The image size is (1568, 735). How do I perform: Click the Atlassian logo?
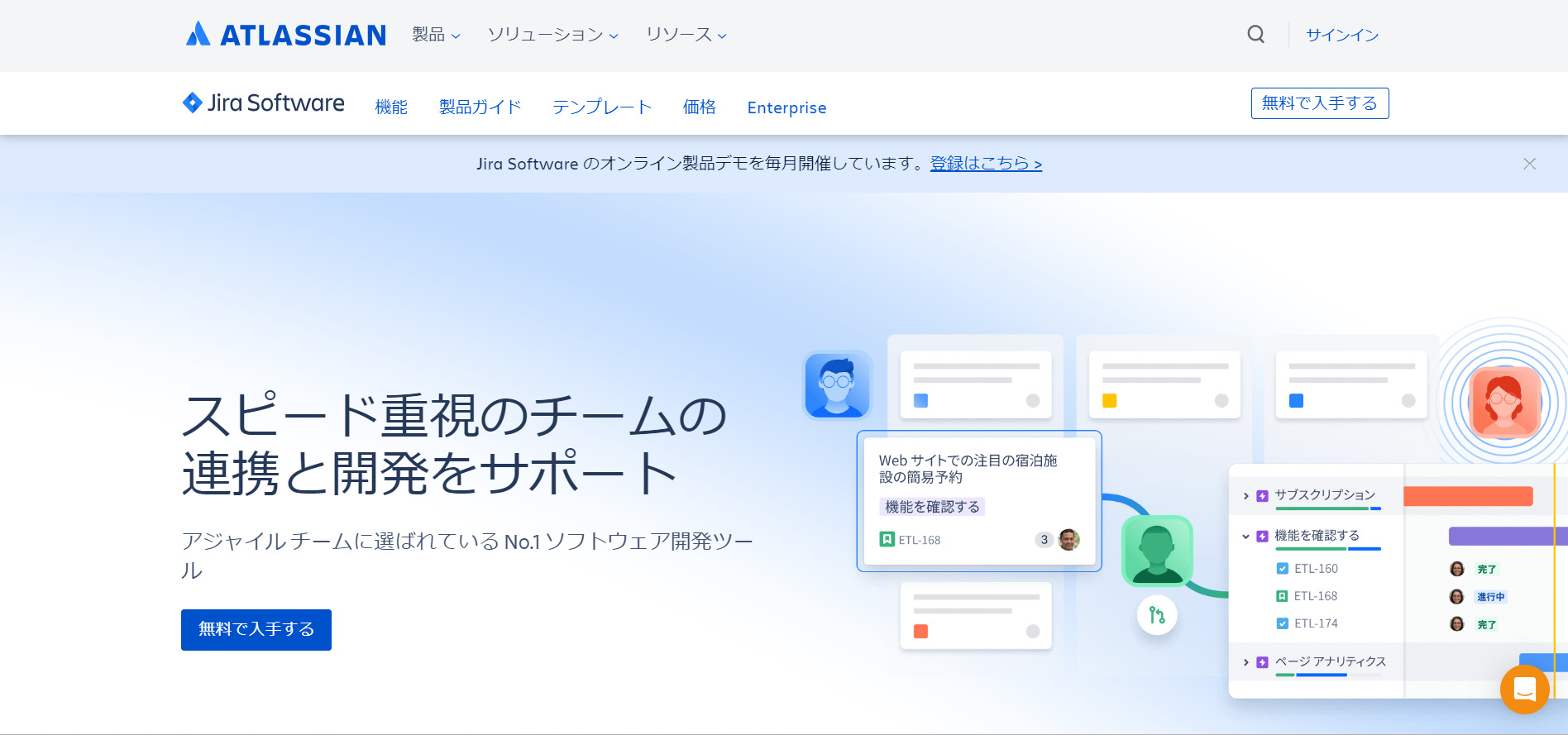pyautogui.click(x=285, y=35)
